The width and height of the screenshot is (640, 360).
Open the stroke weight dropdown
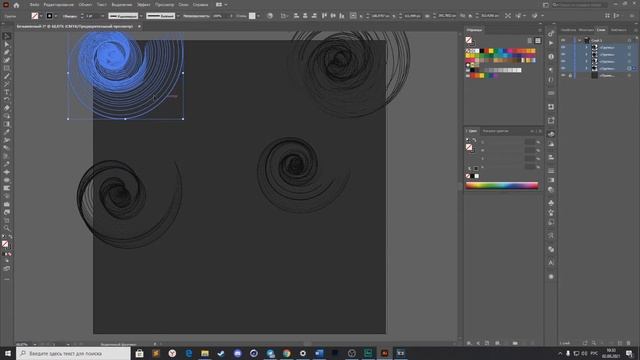click(102, 16)
